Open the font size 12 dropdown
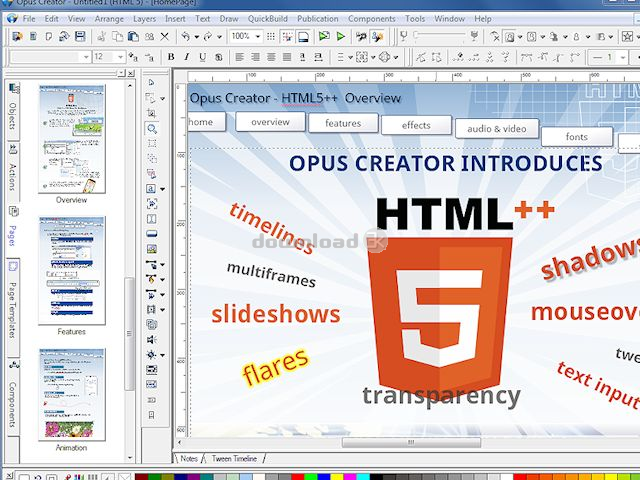Screen dimensions: 640x480 coord(120,57)
